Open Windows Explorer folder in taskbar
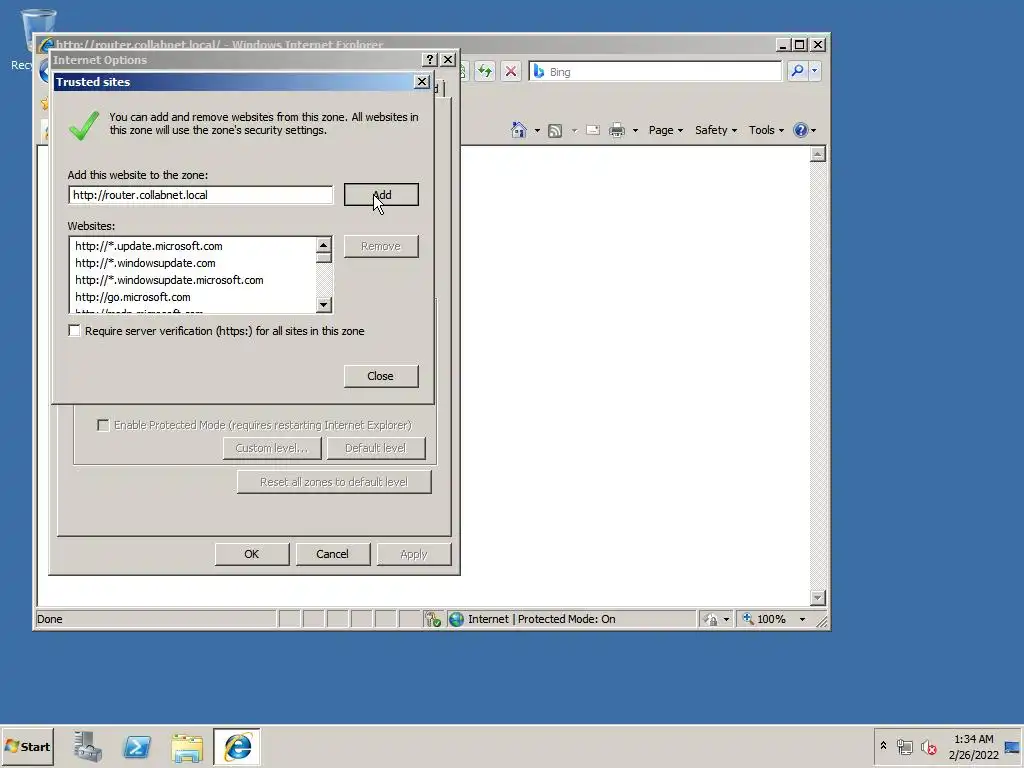The width and height of the screenshot is (1024, 768). 187,746
